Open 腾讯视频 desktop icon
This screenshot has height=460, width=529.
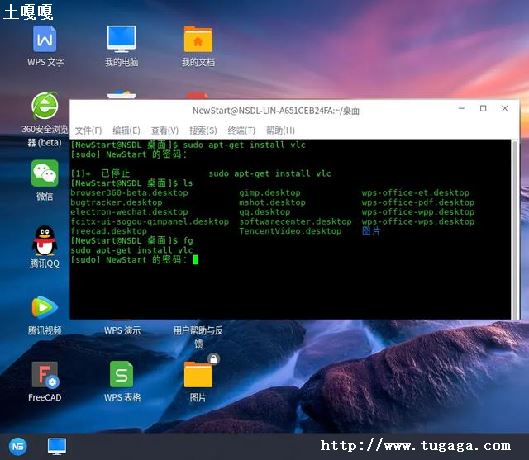pos(45,307)
